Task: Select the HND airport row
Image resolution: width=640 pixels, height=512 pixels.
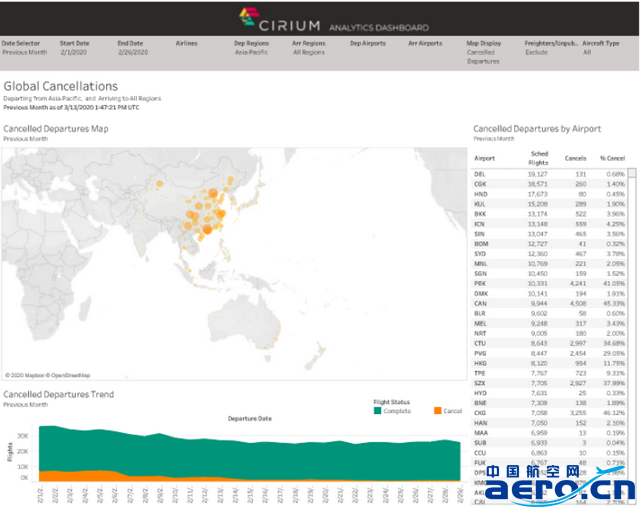Action: [x=549, y=194]
